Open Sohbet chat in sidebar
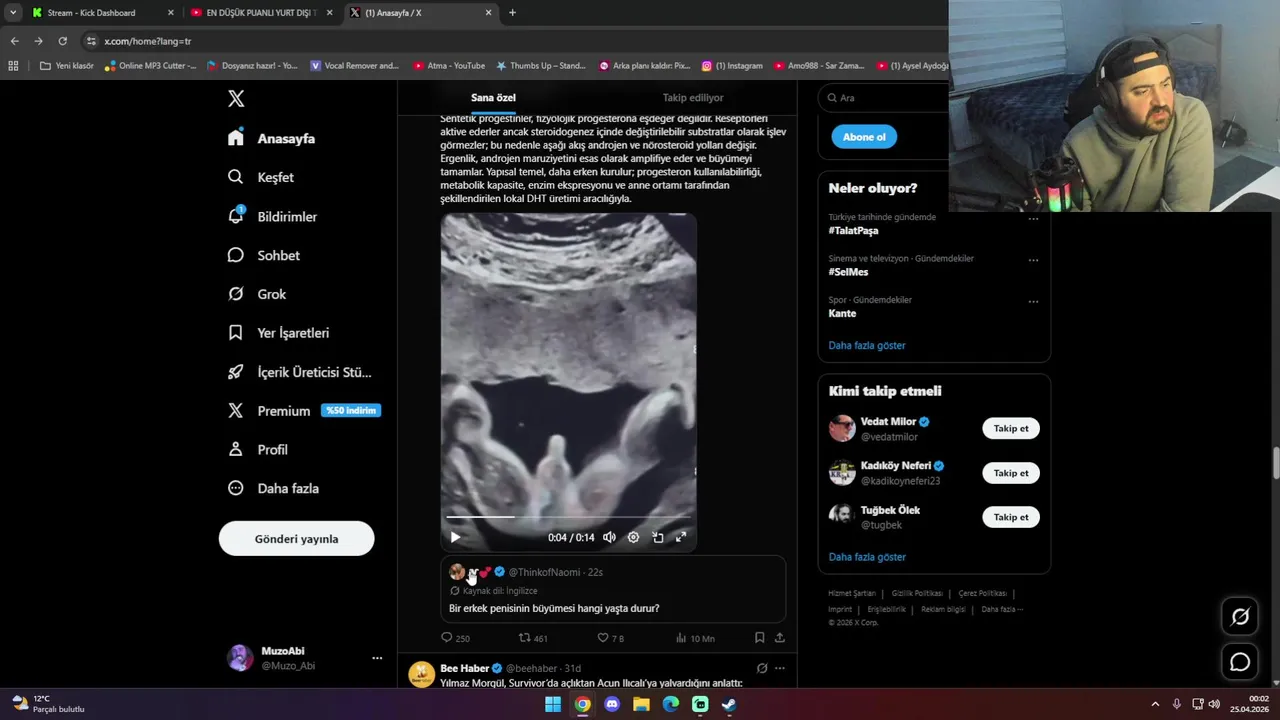1280x720 pixels. point(264,255)
